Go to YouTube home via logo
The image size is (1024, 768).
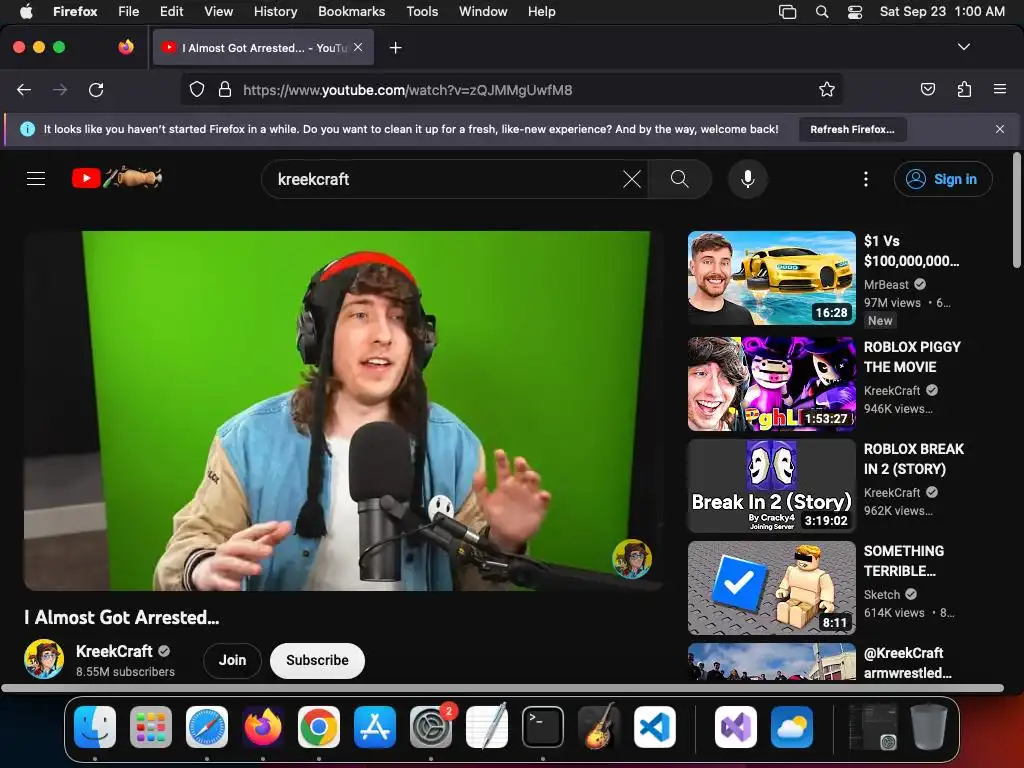117,178
